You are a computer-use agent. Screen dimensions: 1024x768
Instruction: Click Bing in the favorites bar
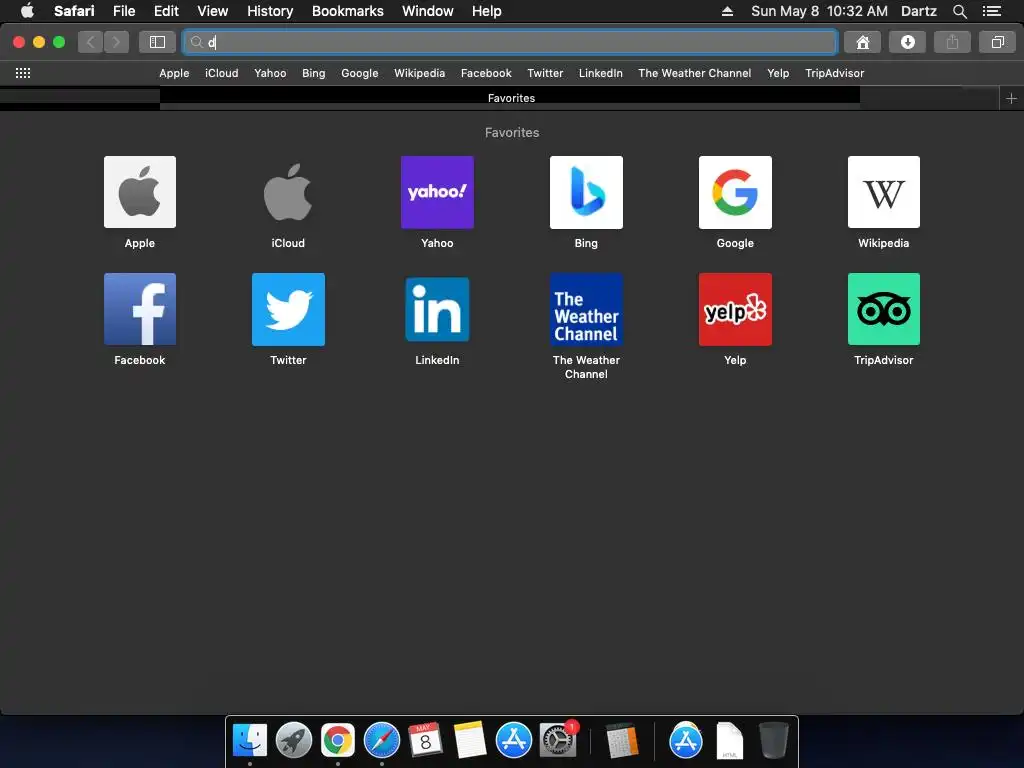point(313,73)
